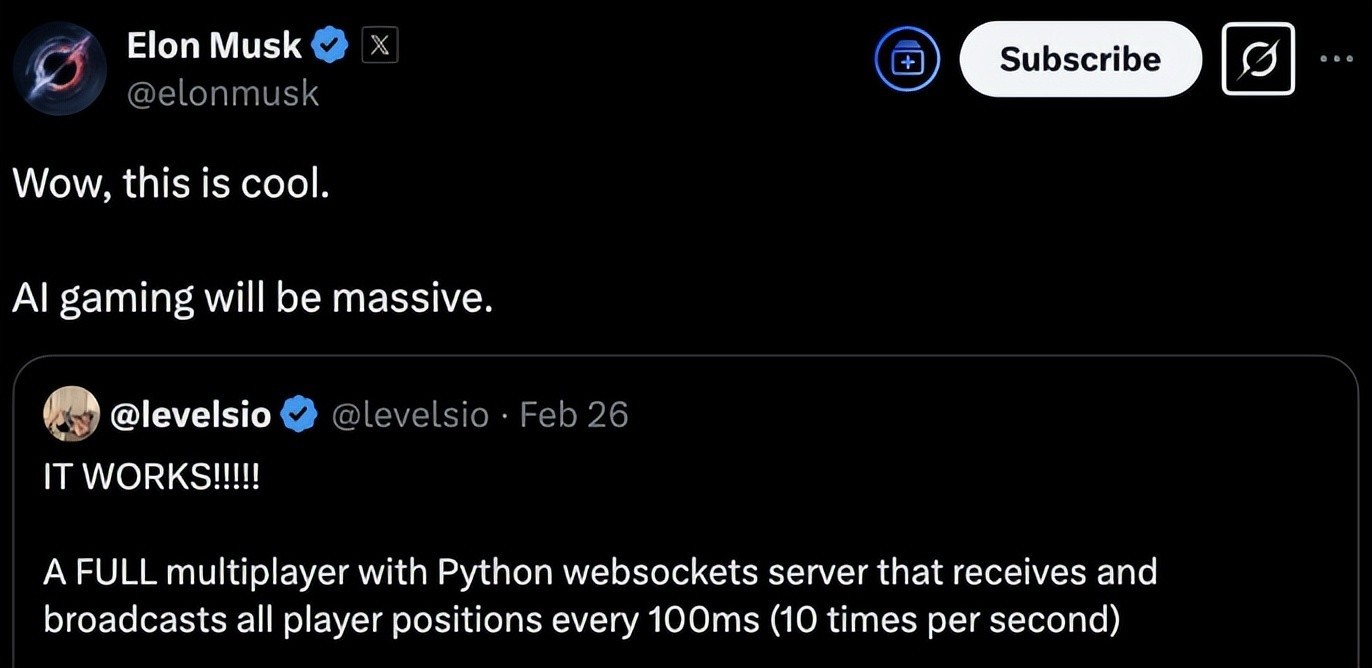Click the bold @levelsio display name
The image size is (1372, 668).
189,414
